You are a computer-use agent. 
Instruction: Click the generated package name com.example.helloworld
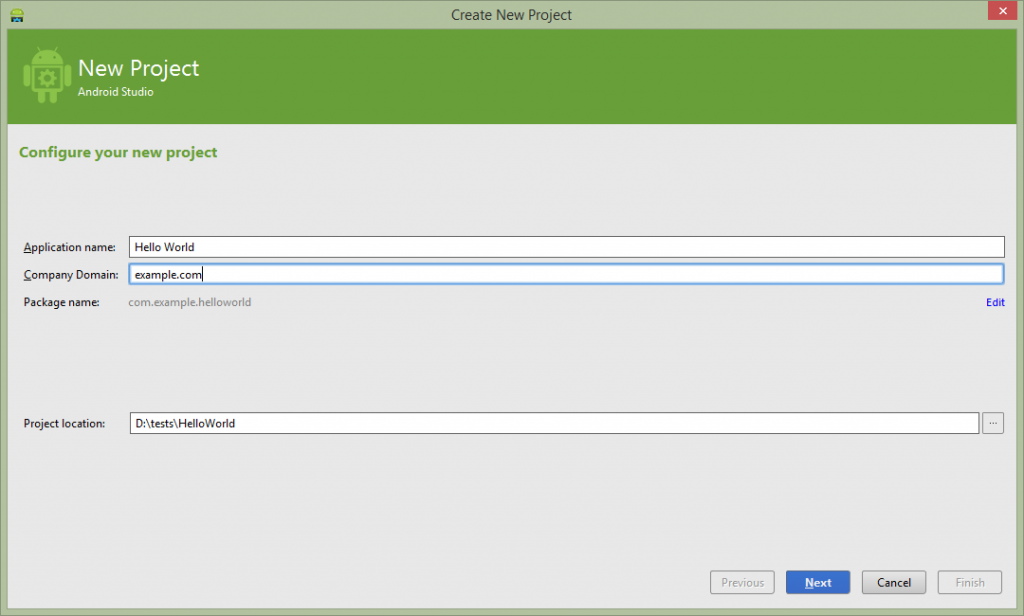click(x=190, y=302)
